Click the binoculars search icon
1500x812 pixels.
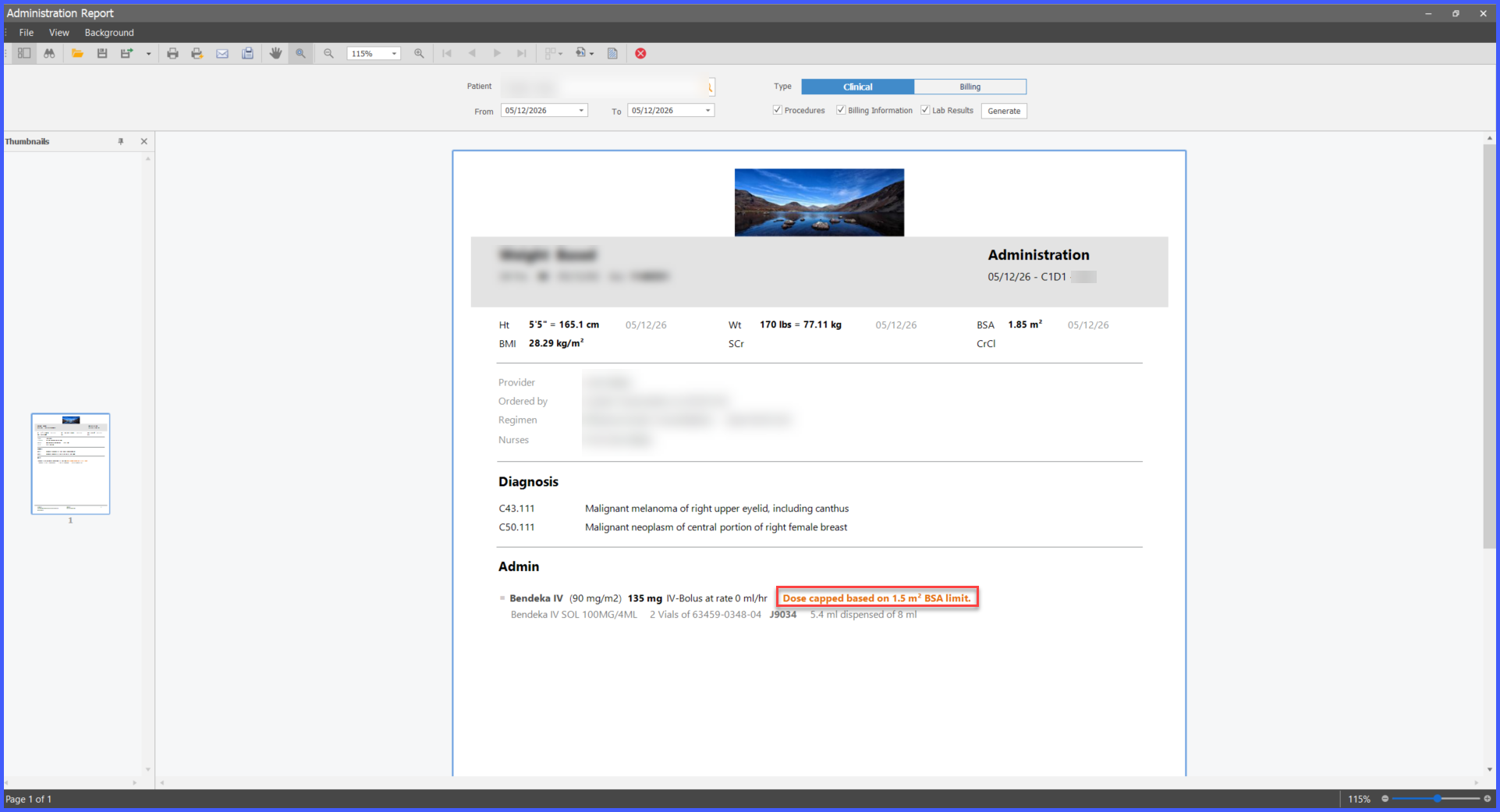click(49, 53)
